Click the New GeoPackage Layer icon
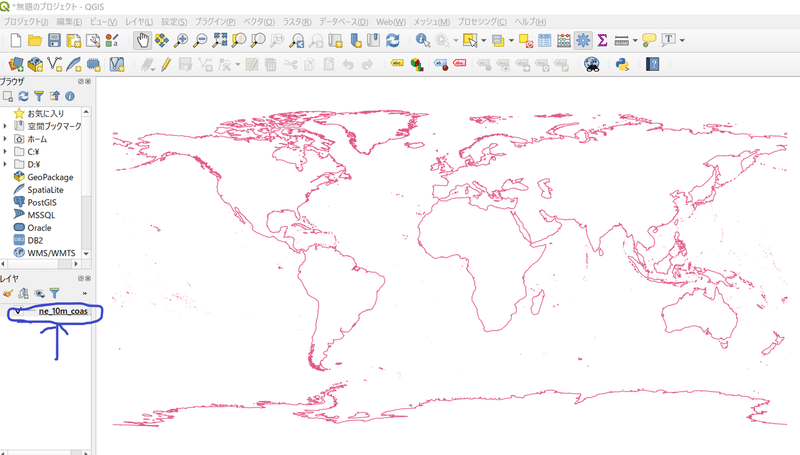800x455 pixels. [x=35, y=64]
